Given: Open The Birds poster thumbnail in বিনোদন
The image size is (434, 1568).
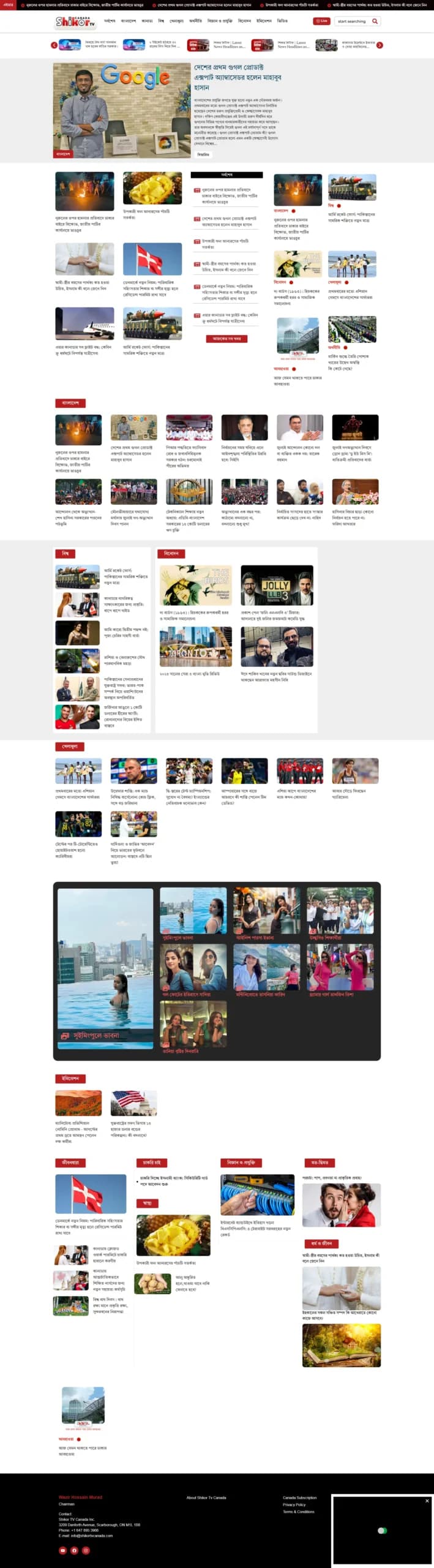Looking at the screenshot, I should [x=196, y=585].
